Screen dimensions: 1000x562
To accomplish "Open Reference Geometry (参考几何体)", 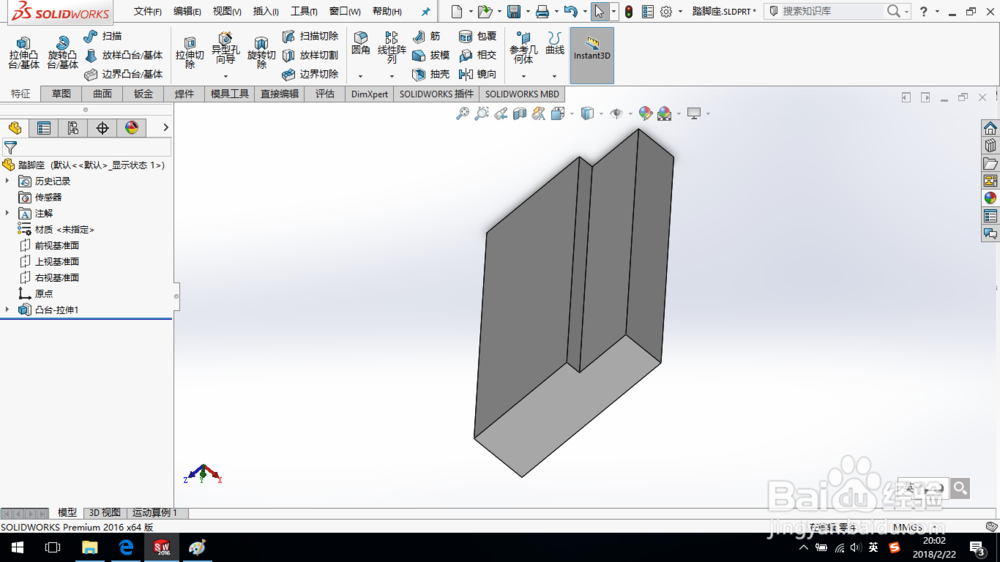I will 523,47.
